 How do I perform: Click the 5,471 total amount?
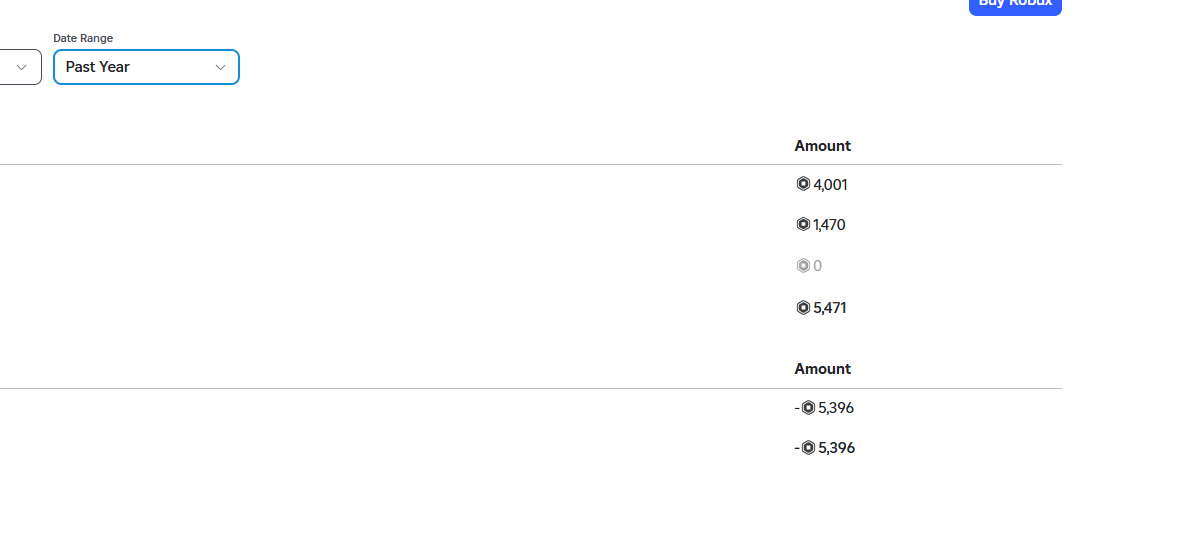tap(829, 308)
